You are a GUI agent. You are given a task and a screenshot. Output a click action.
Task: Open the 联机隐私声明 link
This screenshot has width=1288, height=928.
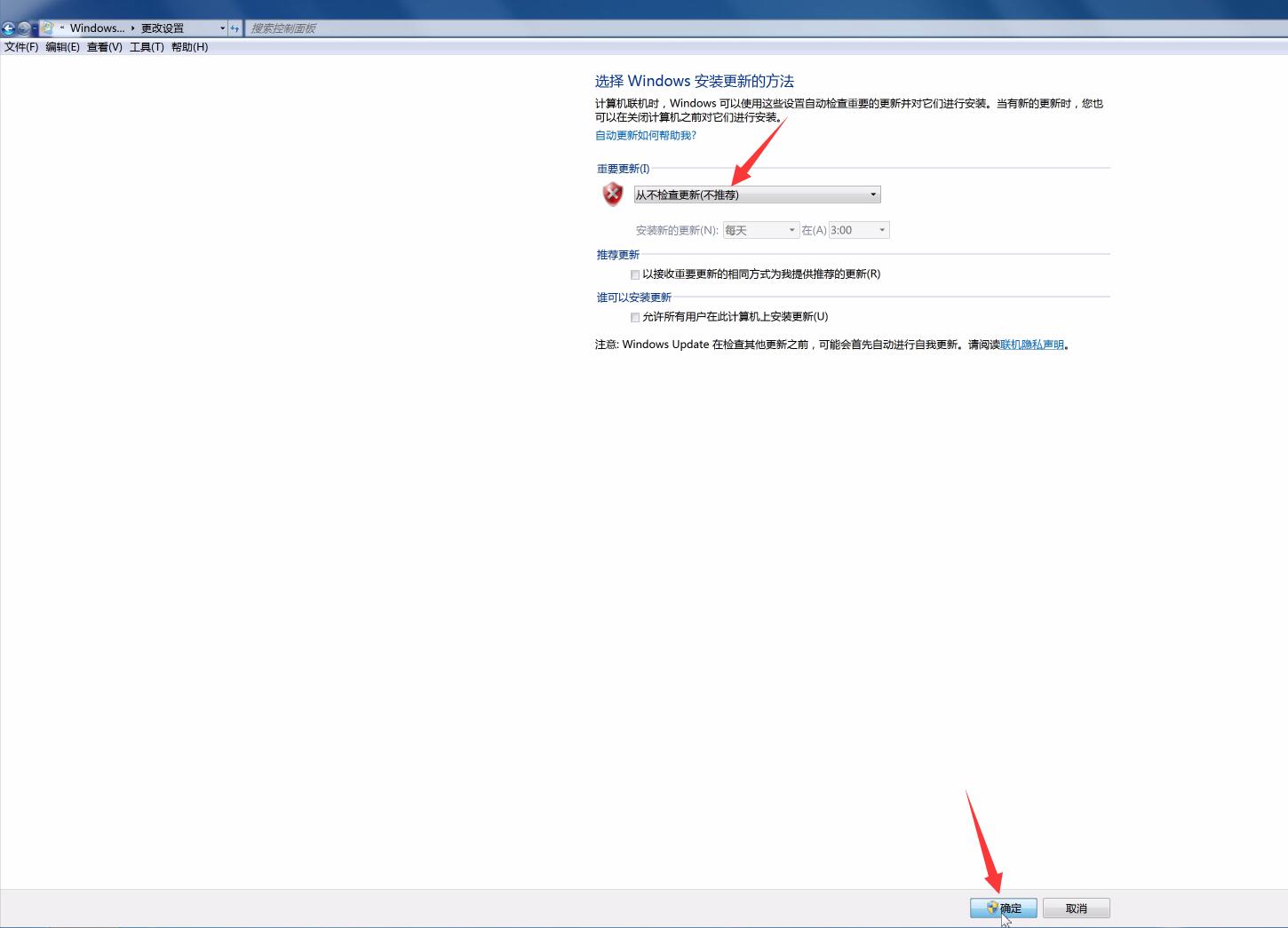pos(1032,345)
